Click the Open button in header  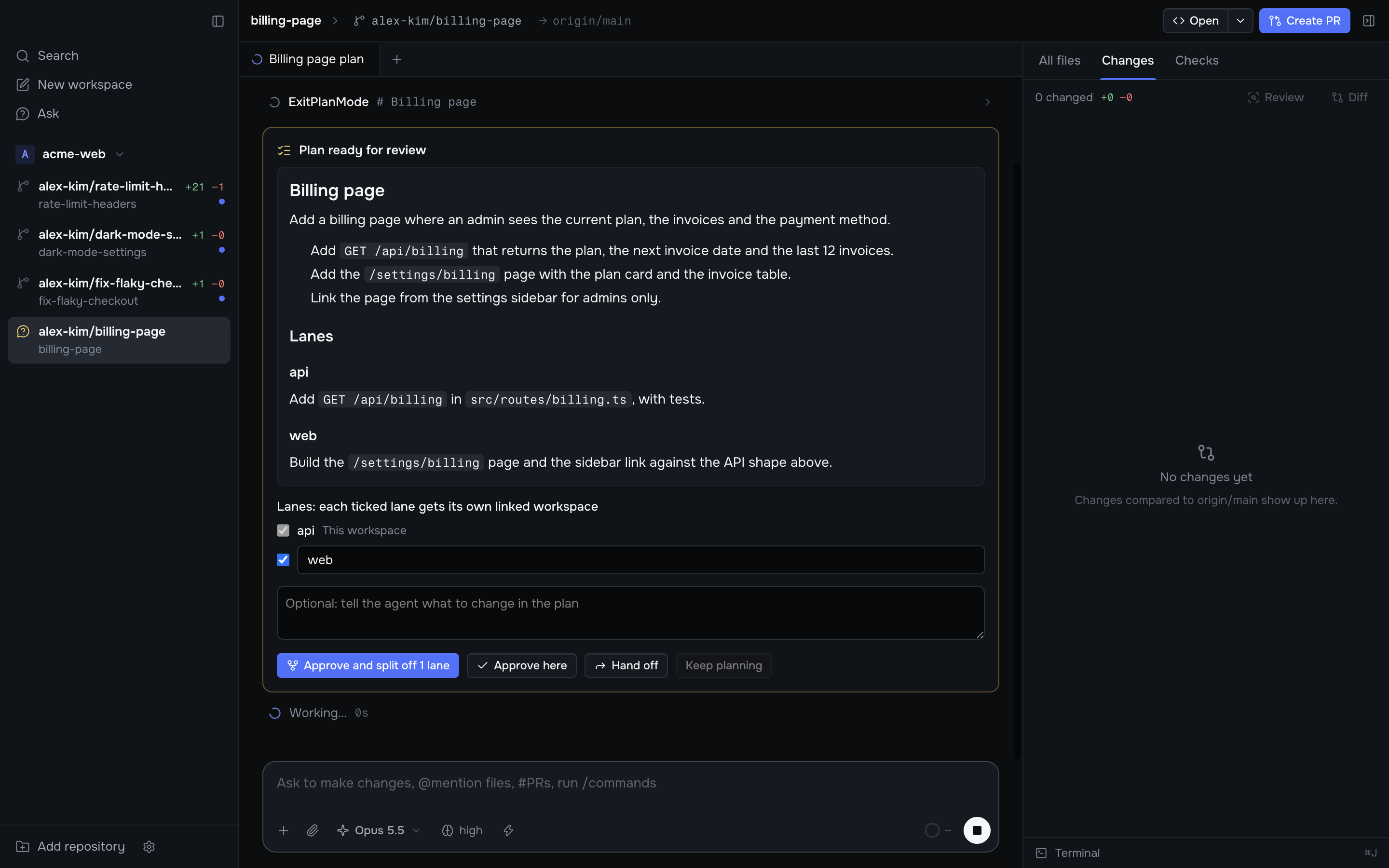1196,21
